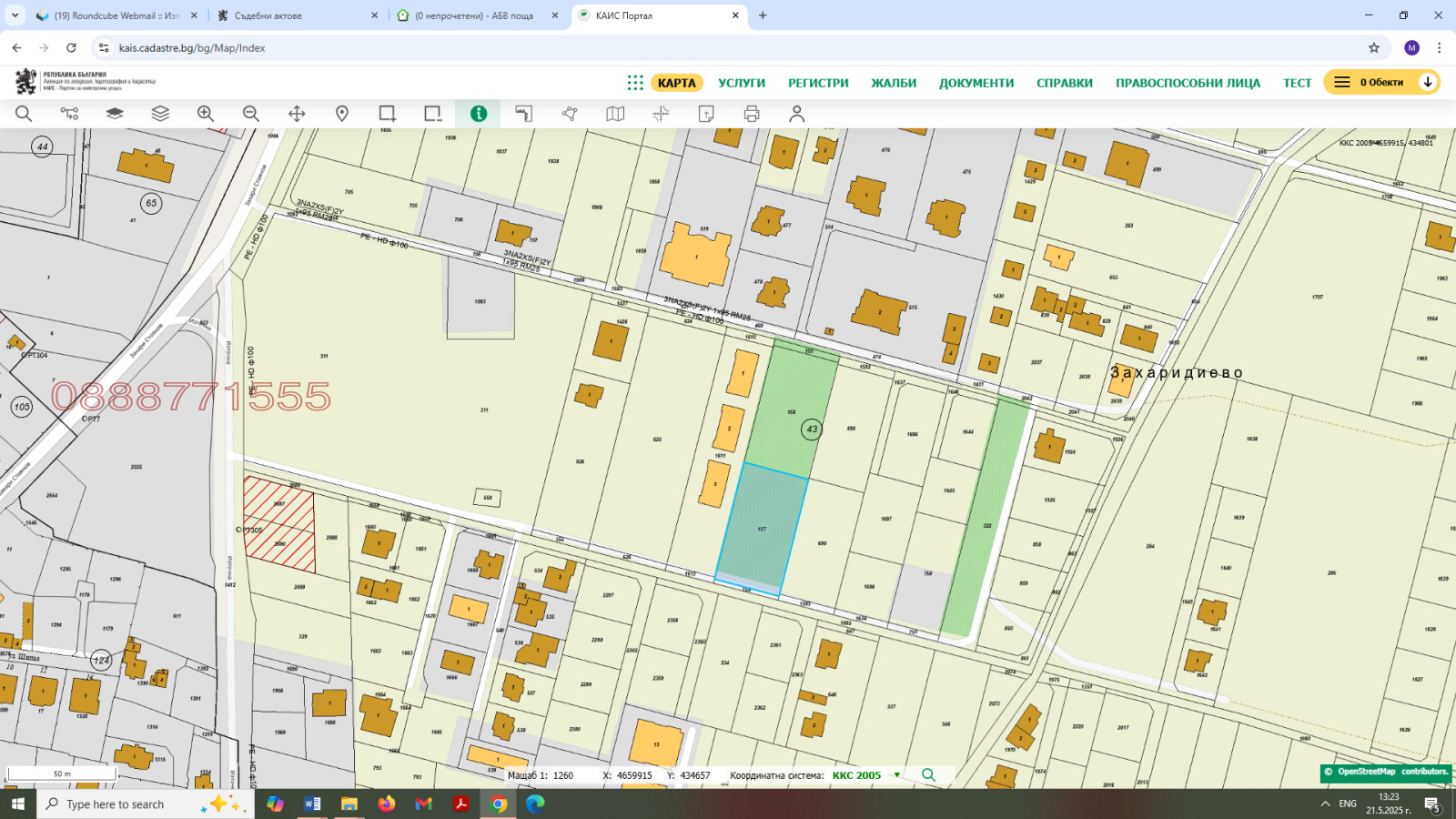Image resolution: width=1456 pixels, height=819 pixels.
Task: Expand the 0 Обекти download arrow
Action: [x=1428, y=83]
